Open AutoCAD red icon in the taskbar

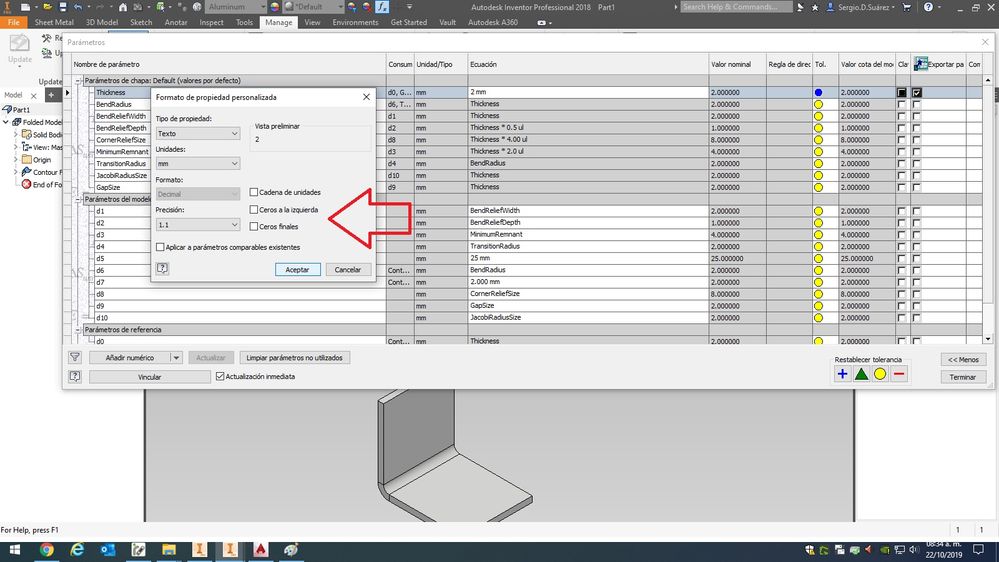[x=261, y=549]
